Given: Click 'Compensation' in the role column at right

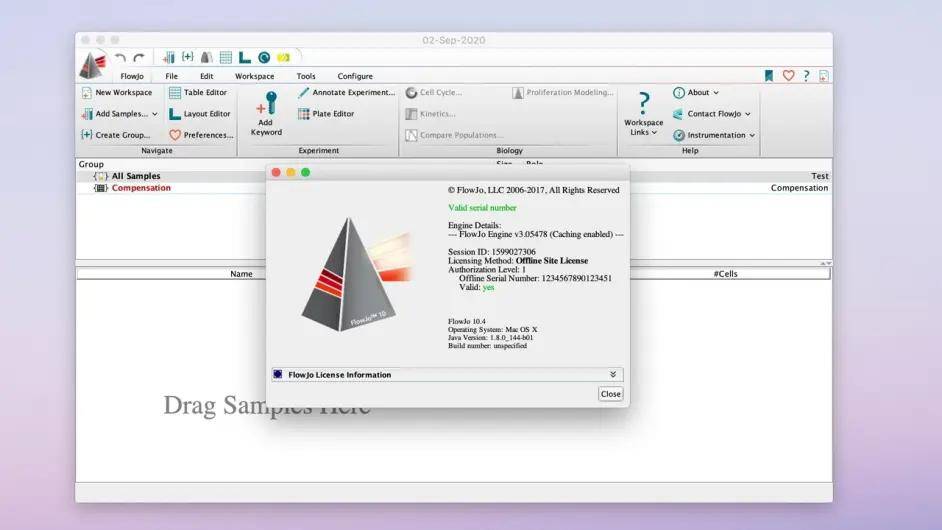Looking at the screenshot, I should tap(799, 188).
